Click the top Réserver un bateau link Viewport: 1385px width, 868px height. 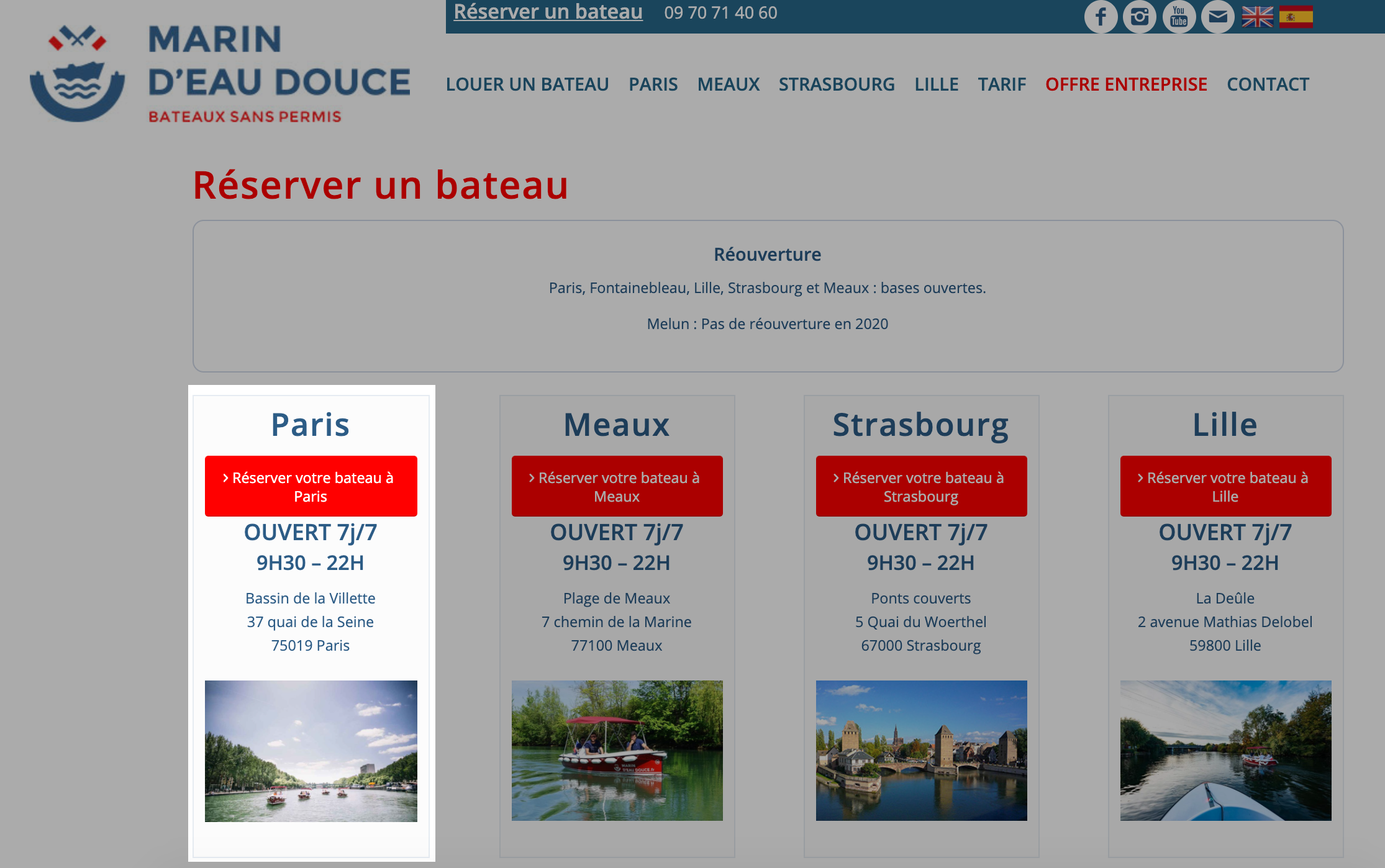click(548, 12)
